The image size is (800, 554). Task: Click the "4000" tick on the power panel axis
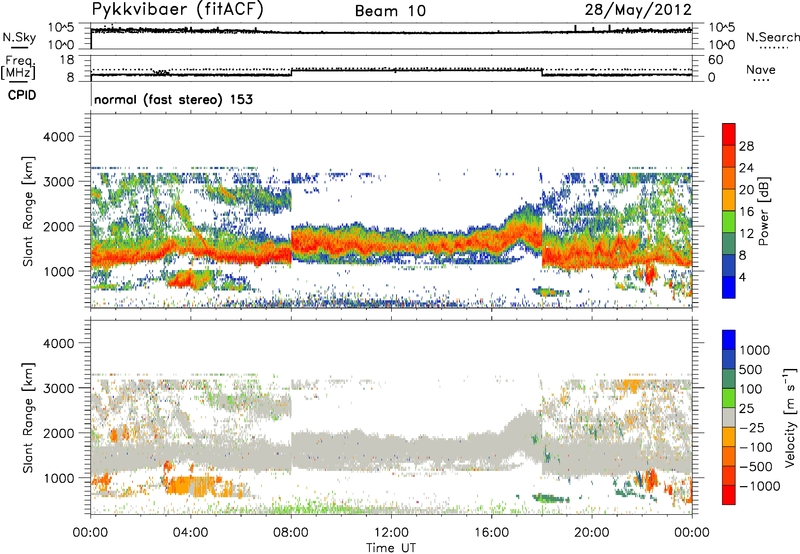[x=58, y=137]
